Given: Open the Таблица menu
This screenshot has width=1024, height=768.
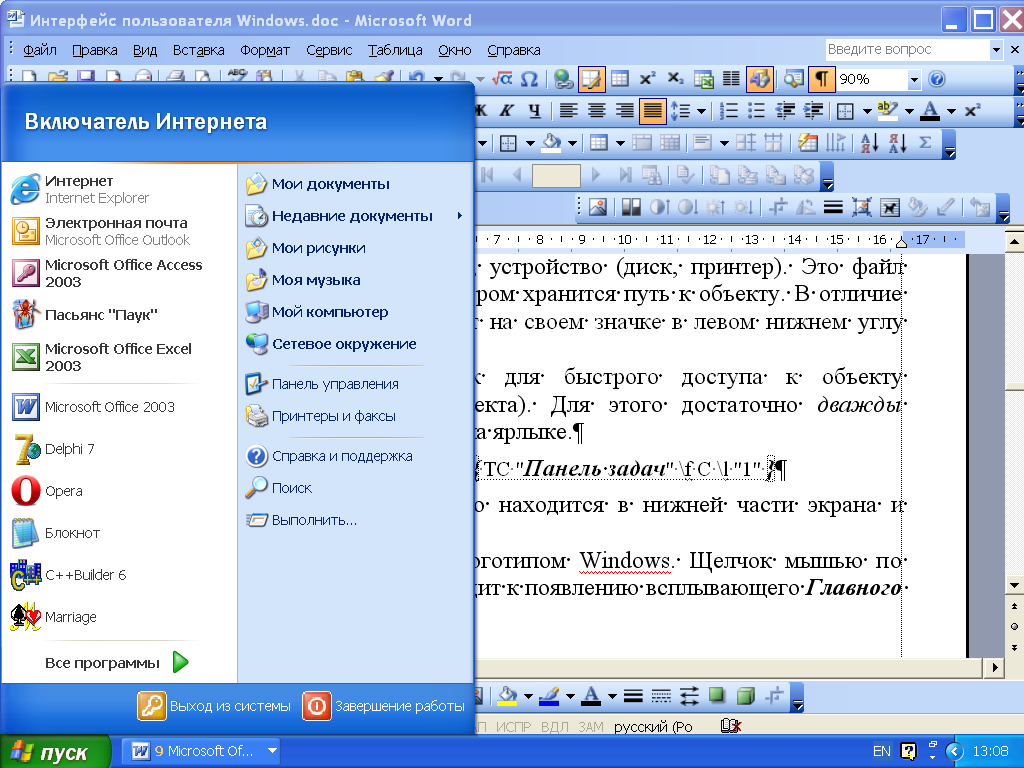Looking at the screenshot, I should click(x=395, y=50).
